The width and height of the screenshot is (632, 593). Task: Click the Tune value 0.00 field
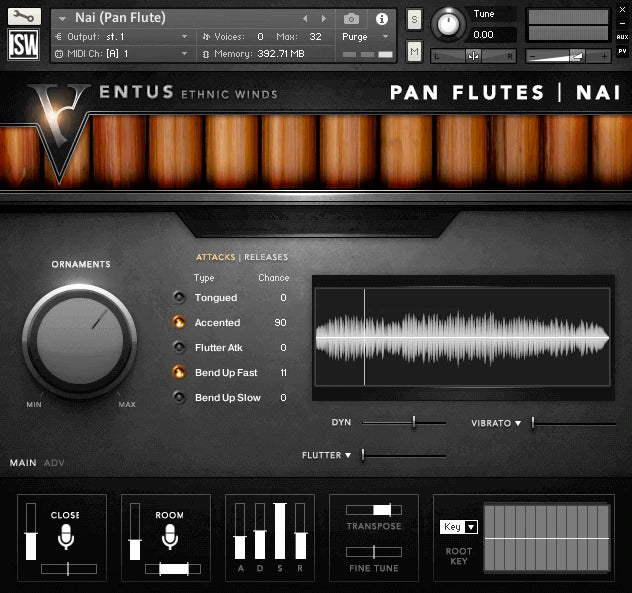coord(493,35)
